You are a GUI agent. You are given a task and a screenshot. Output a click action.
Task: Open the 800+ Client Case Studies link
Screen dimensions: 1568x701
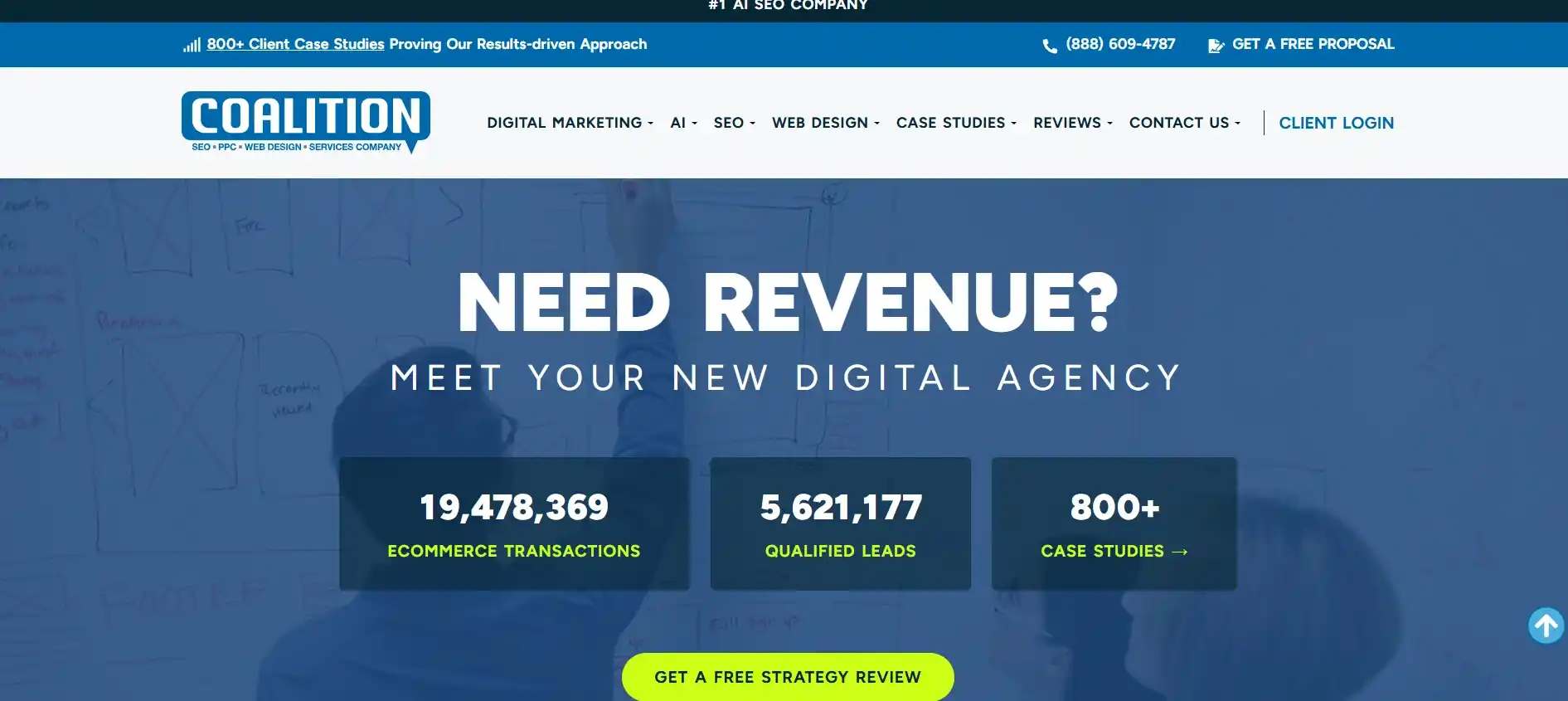point(295,44)
